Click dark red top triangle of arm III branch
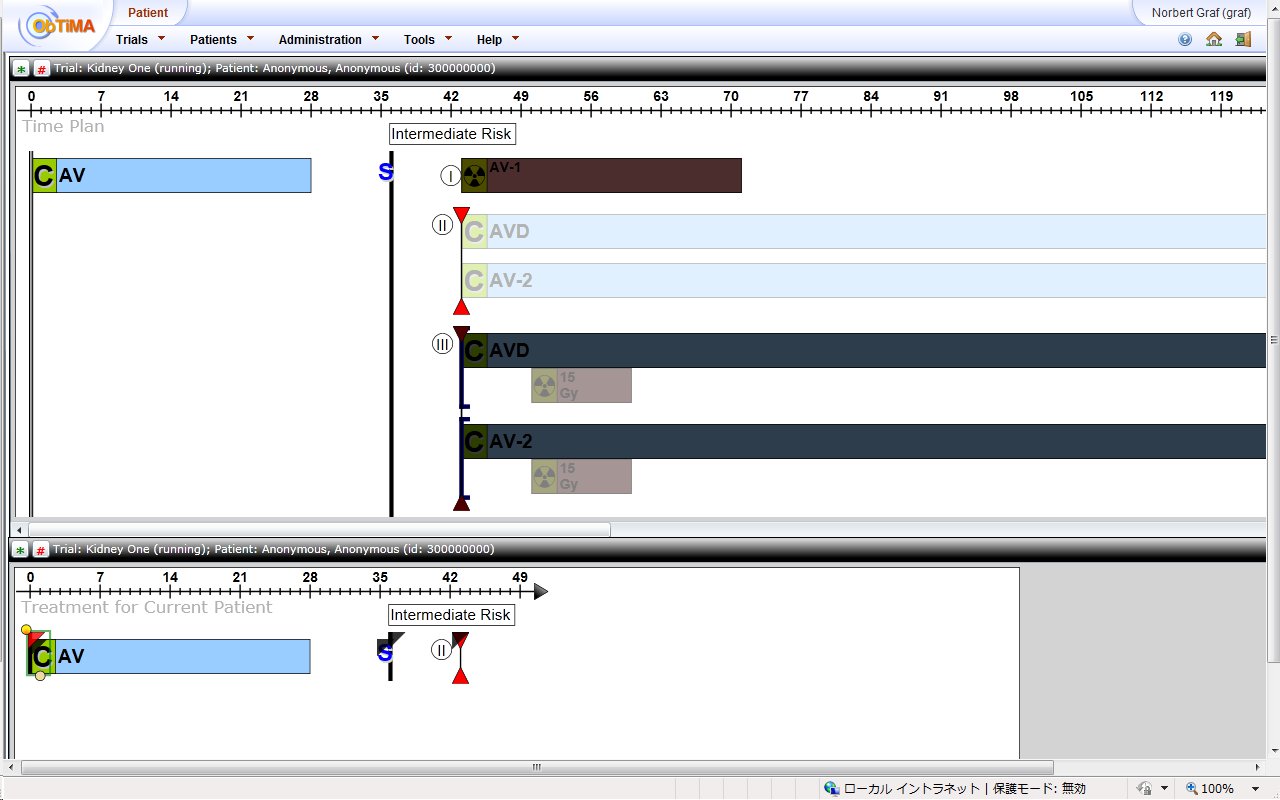Viewport: 1280px width, 800px height. pos(461,333)
